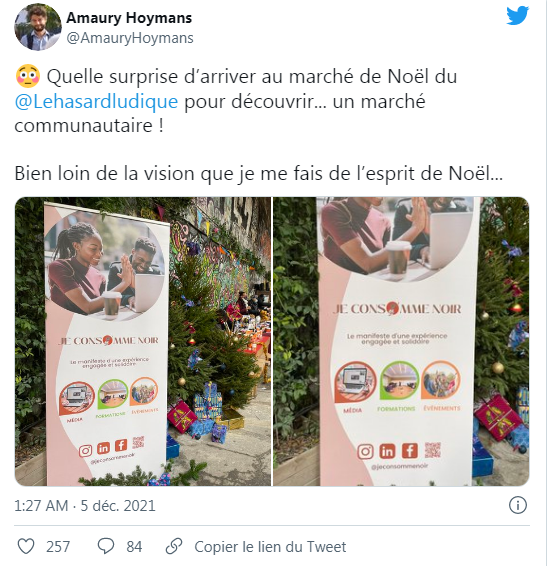The image size is (547, 566).
Task: Click the flushed face emoji
Action: (28, 77)
